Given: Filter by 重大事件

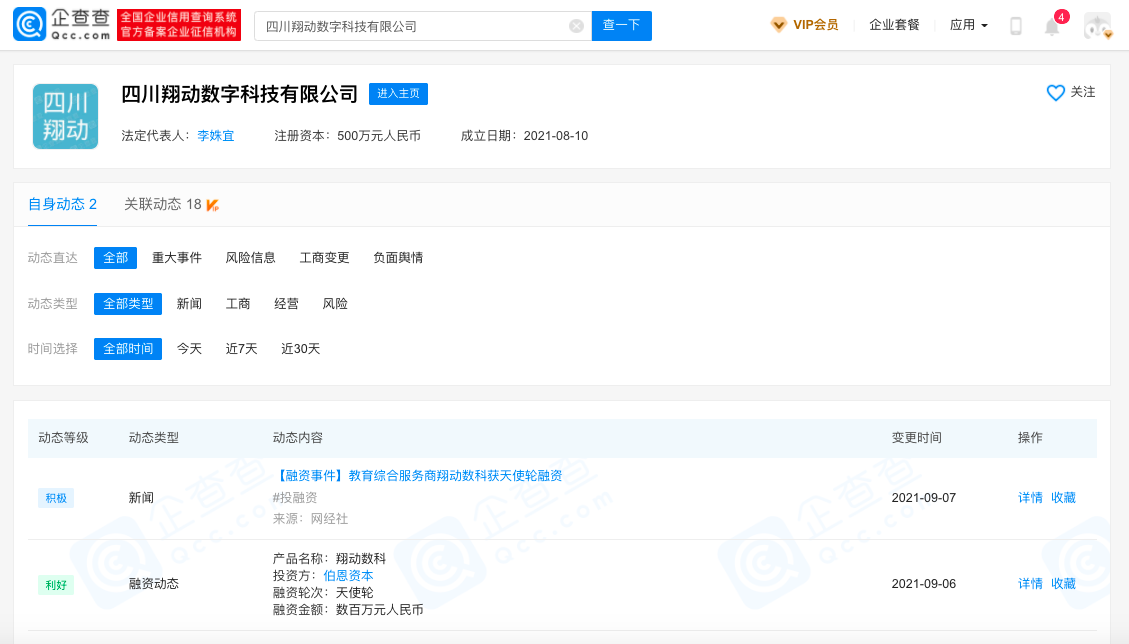Looking at the screenshot, I should pos(176,258).
